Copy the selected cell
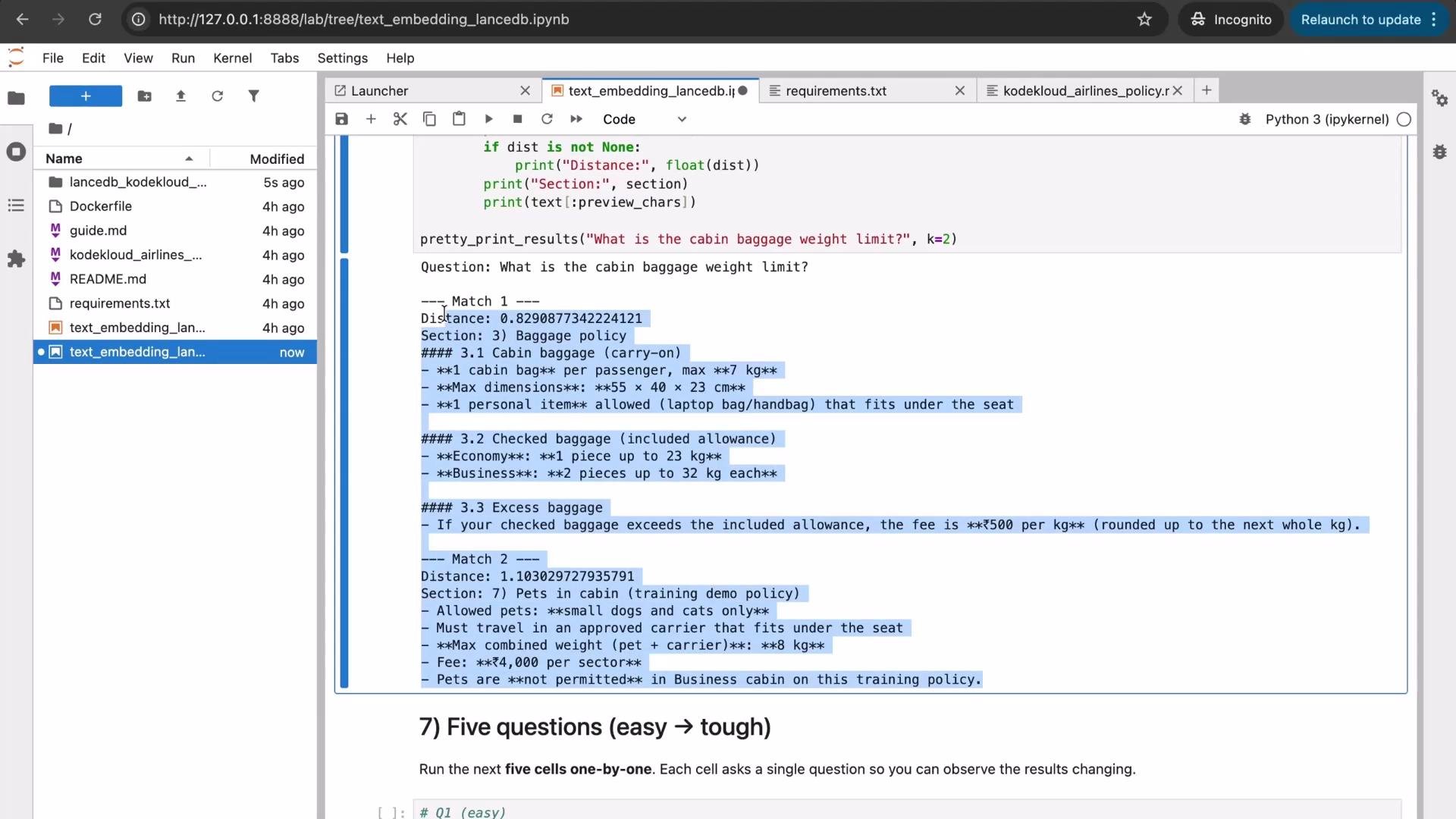Viewport: 1456px width, 819px height. (429, 119)
